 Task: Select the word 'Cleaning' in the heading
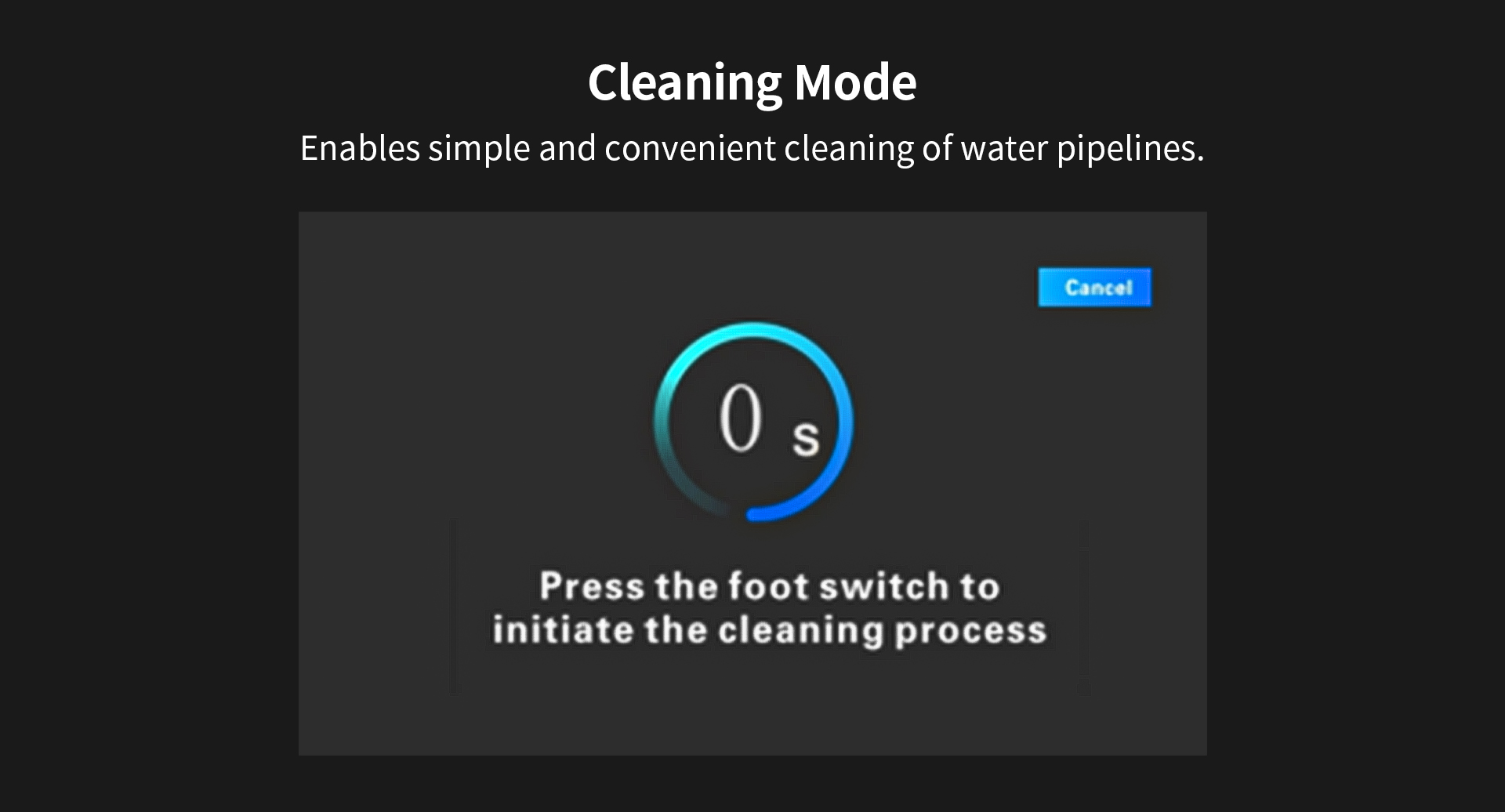point(684,82)
